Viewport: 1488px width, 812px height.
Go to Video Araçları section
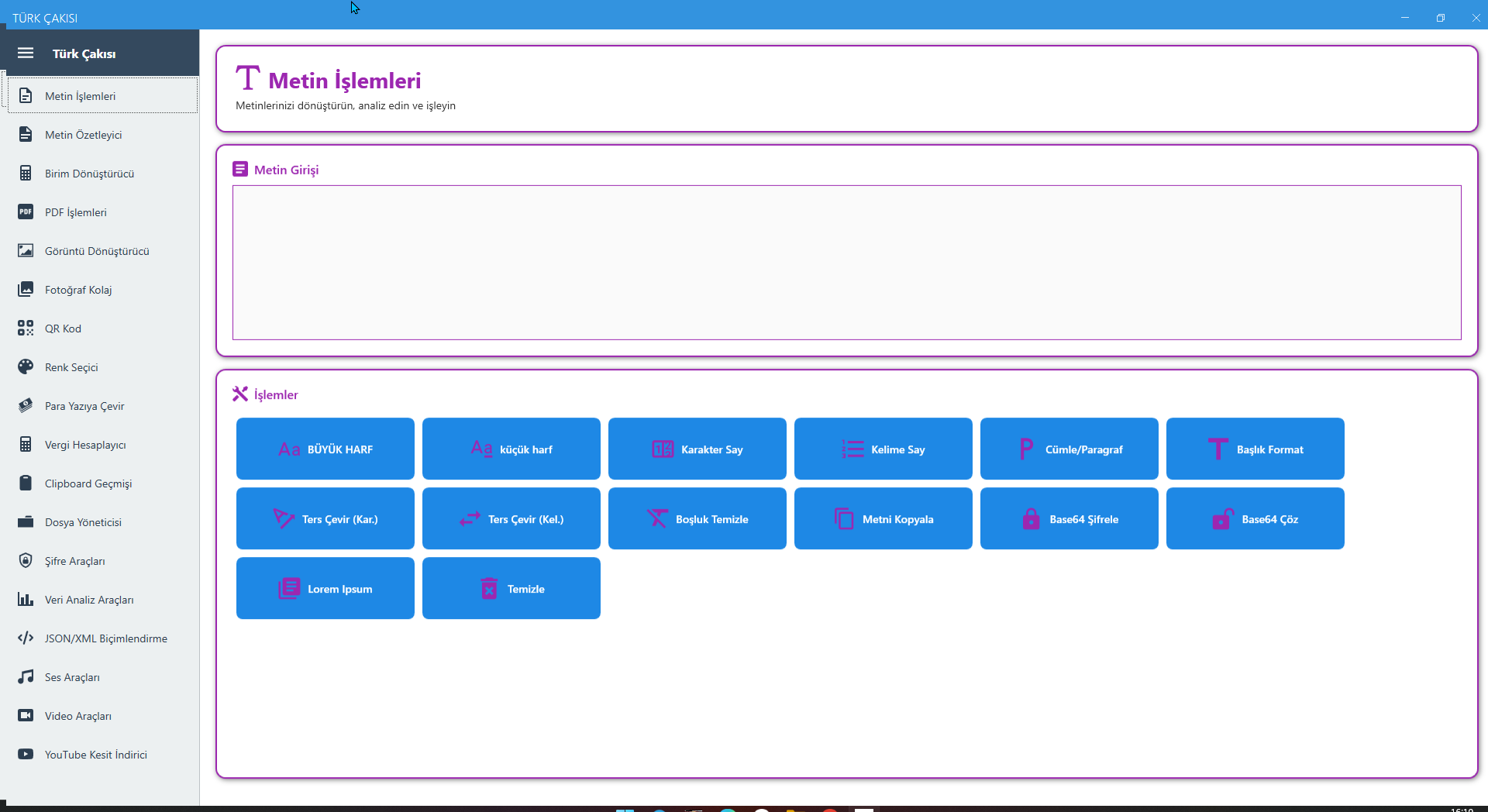point(78,716)
